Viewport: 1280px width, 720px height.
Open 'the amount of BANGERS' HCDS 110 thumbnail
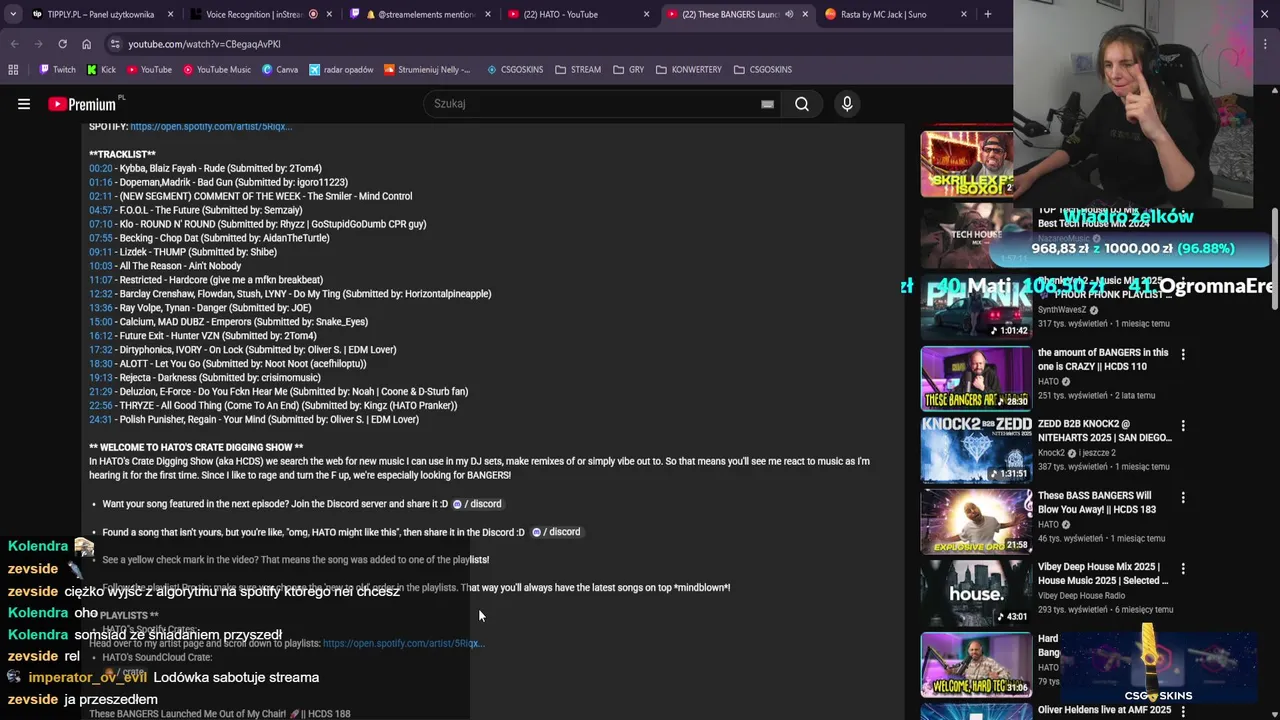(976, 378)
